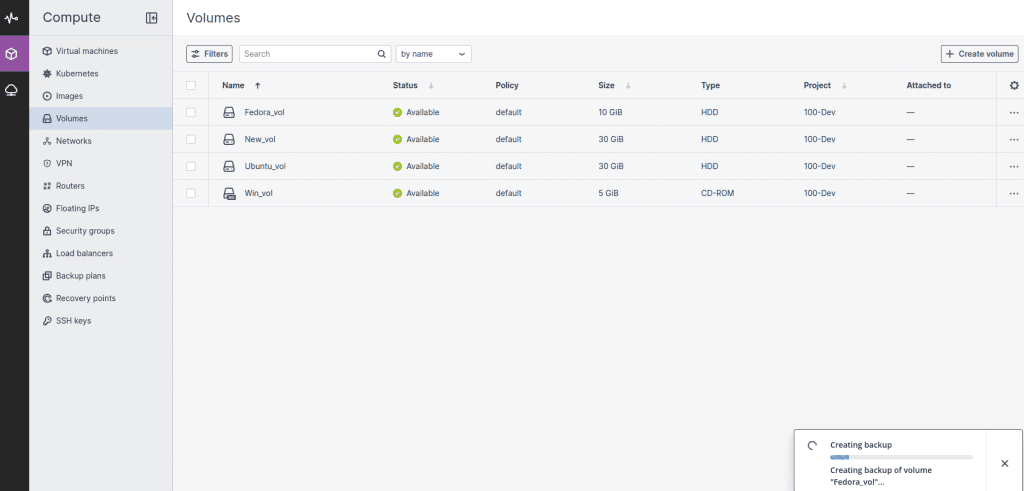1024x491 pixels.
Task: Open the monitoring pulse icon in left rail
Action: pos(11,18)
